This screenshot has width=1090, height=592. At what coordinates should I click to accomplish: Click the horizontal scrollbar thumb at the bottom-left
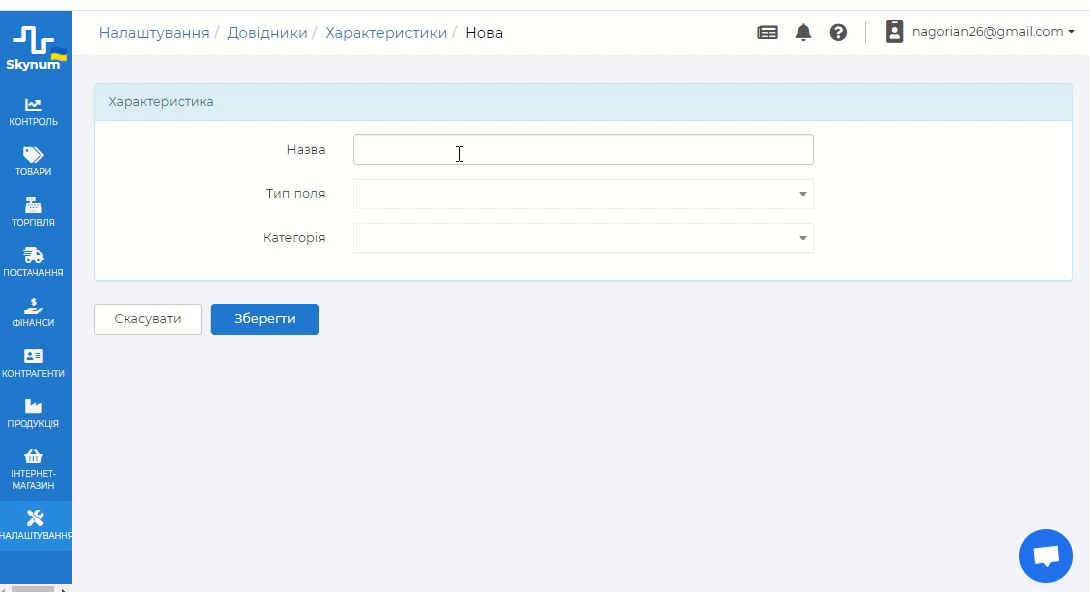pos(33,589)
